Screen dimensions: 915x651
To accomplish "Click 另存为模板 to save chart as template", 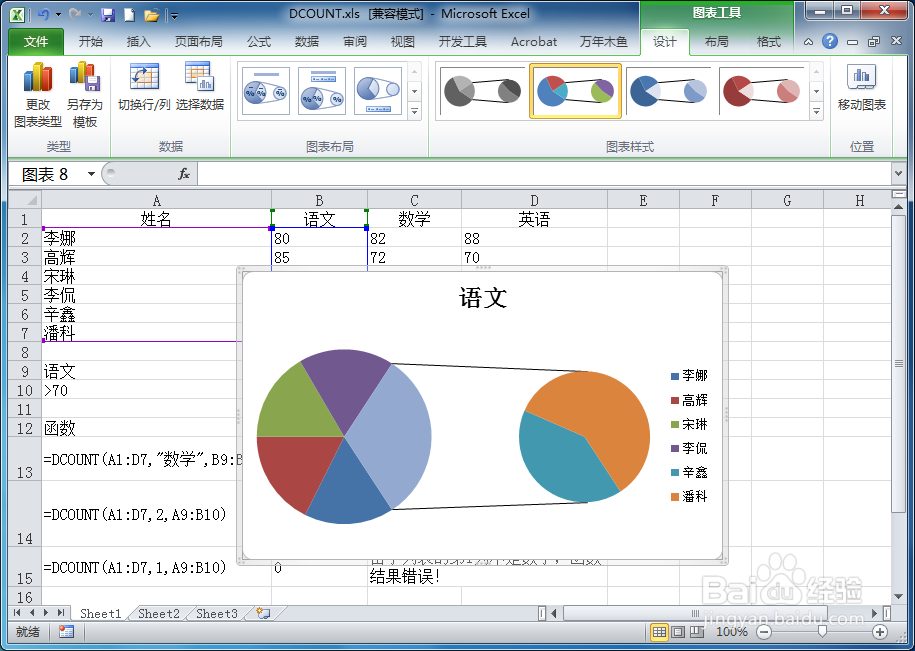I will 84,95.
